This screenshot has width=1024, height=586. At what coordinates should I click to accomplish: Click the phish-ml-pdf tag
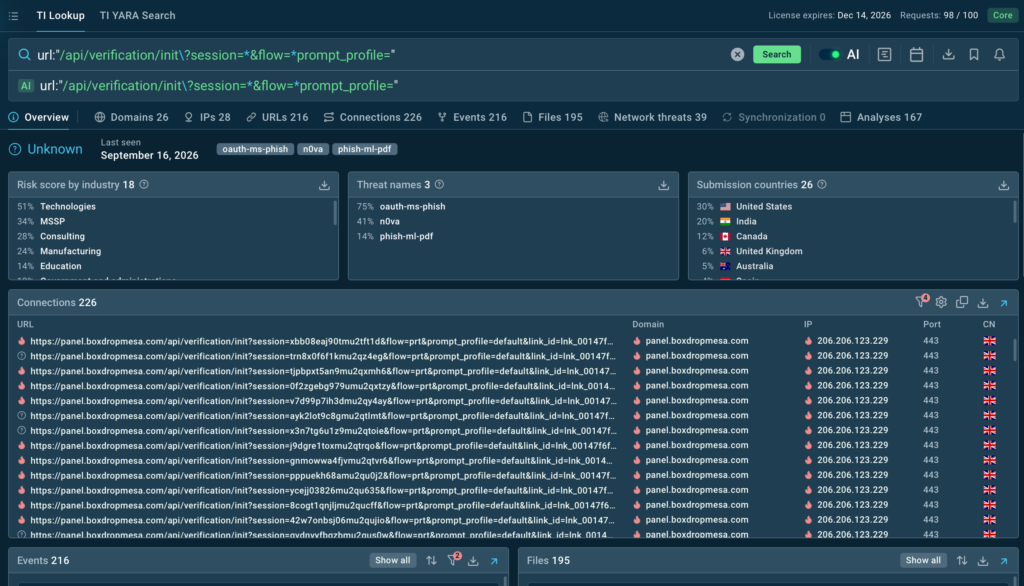(x=364, y=149)
